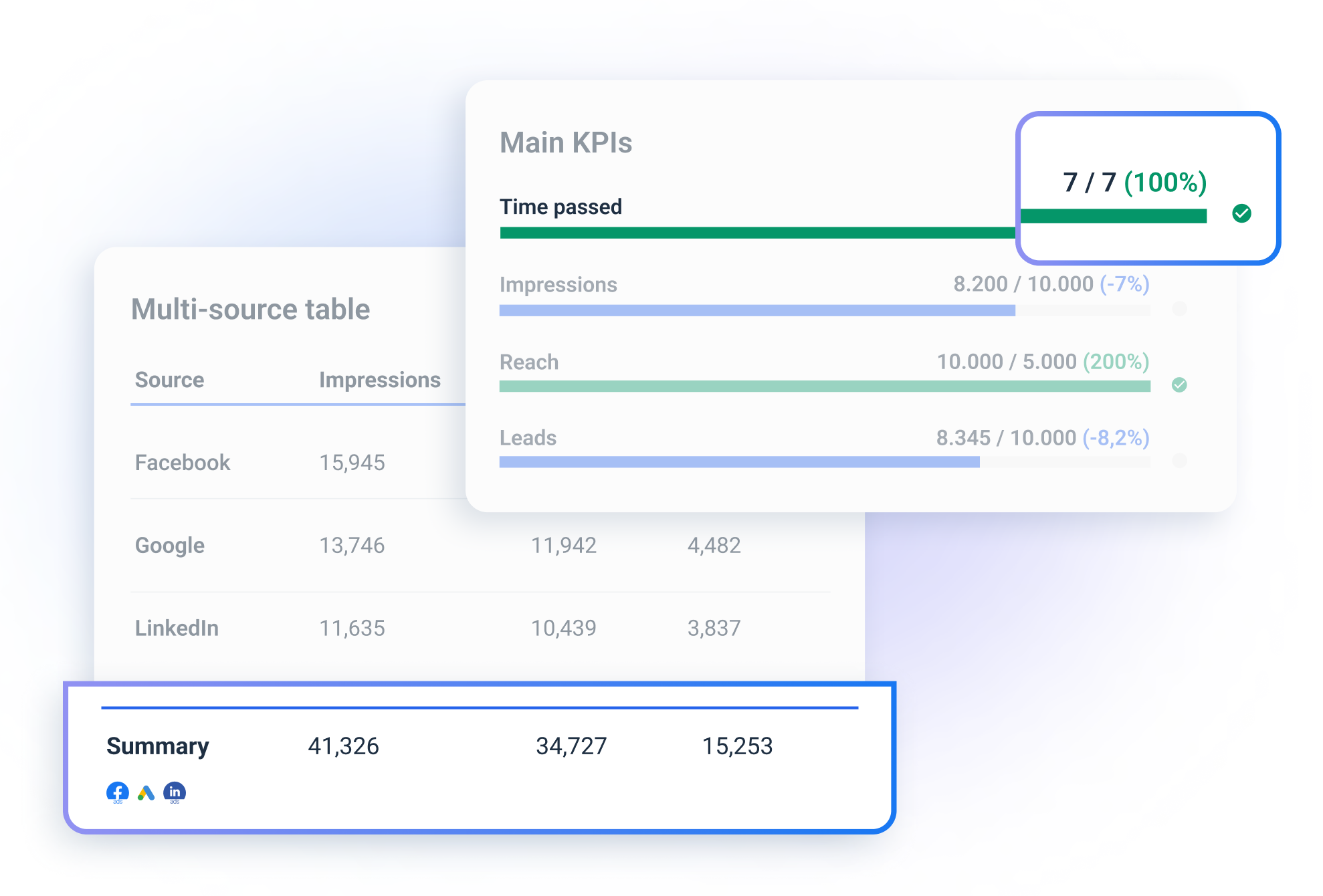
Task: Click the Reach KPI progress bar
Action: pos(825,386)
